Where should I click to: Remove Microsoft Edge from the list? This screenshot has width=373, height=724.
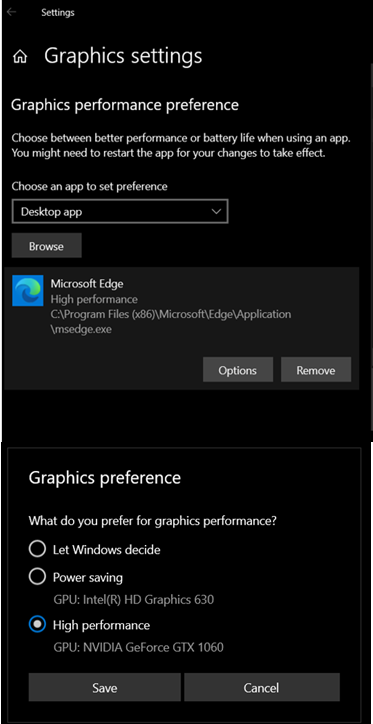(x=316, y=370)
